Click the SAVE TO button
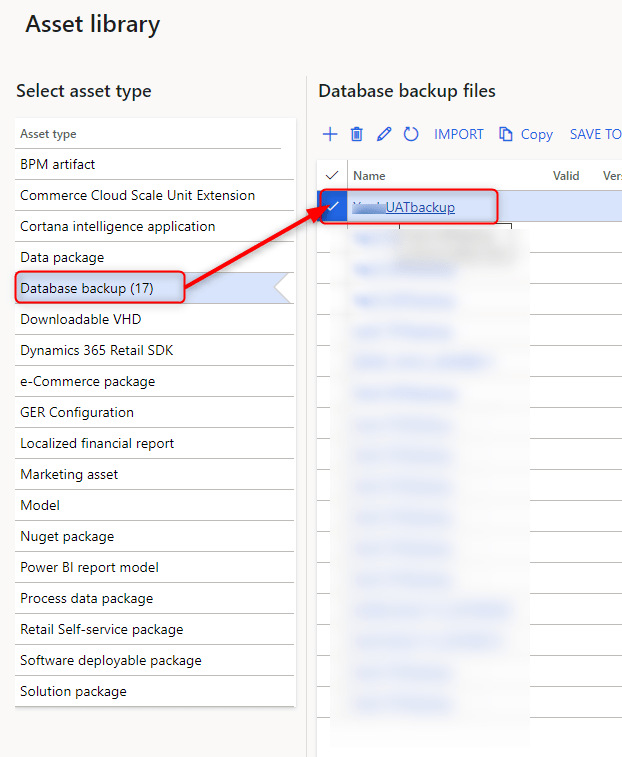622x757 pixels. [594, 134]
